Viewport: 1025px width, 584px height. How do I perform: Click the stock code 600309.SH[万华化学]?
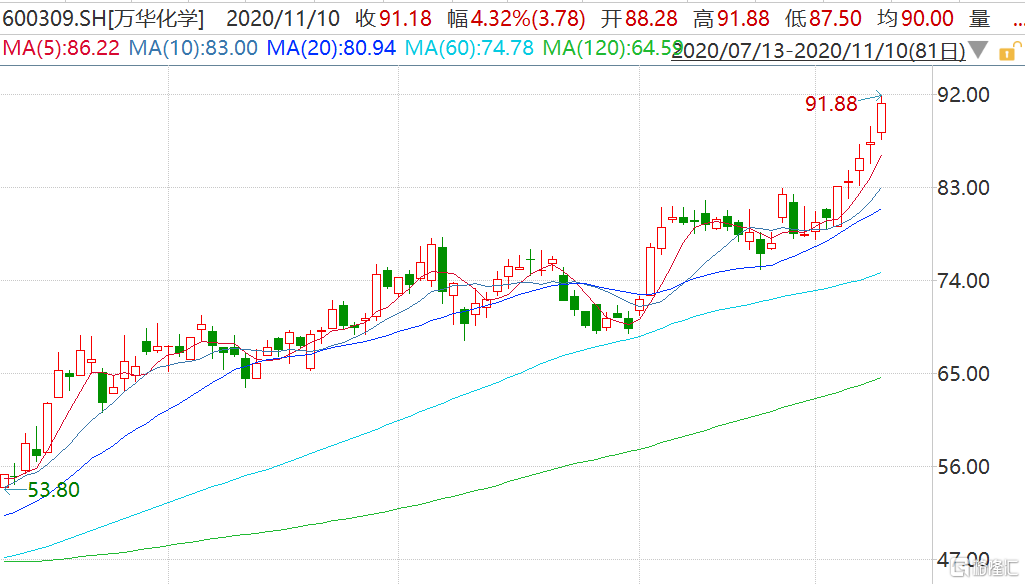pyautogui.click(x=103, y=18)
